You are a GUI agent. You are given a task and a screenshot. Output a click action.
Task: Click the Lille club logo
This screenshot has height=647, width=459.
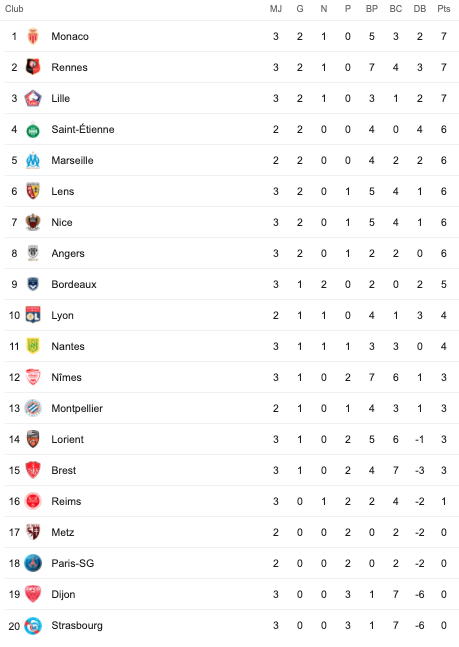33,98
